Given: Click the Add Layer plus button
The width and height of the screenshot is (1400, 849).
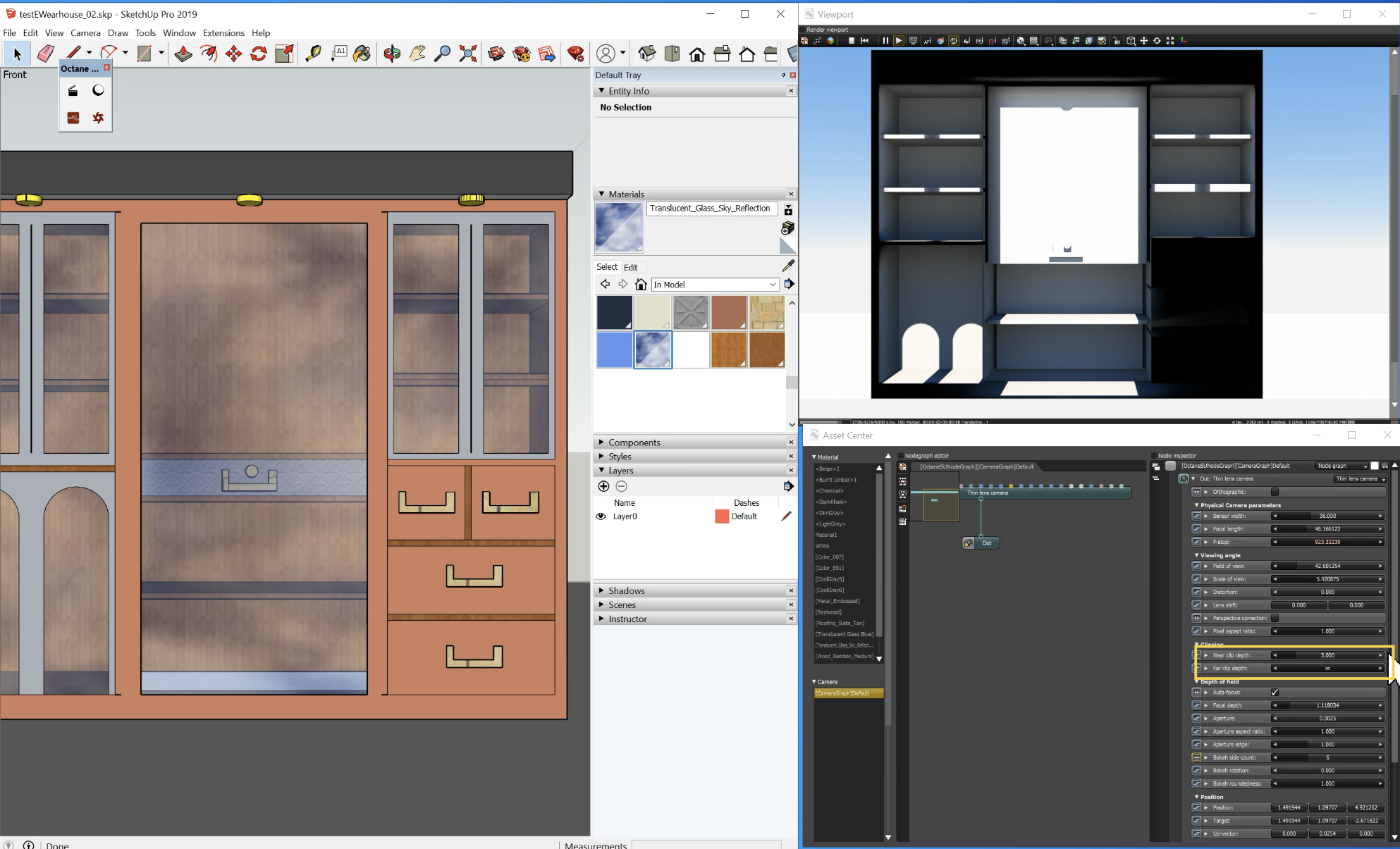Looking at the screenshot, I should [603, 486].
